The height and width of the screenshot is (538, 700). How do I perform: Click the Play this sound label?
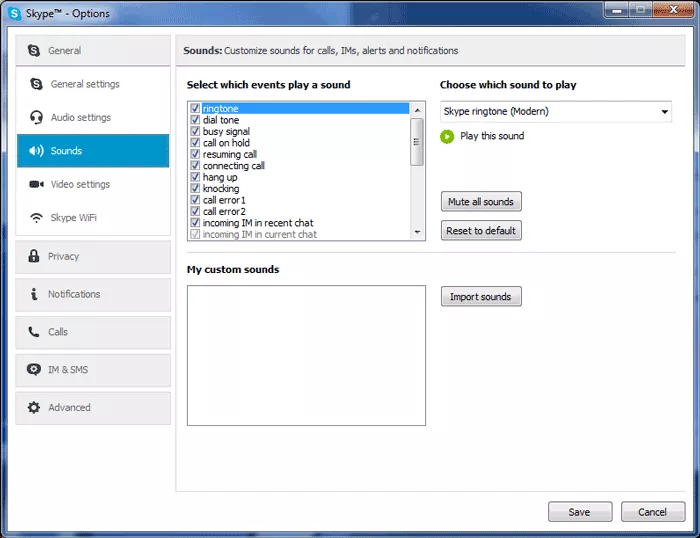tap(492, 136)
